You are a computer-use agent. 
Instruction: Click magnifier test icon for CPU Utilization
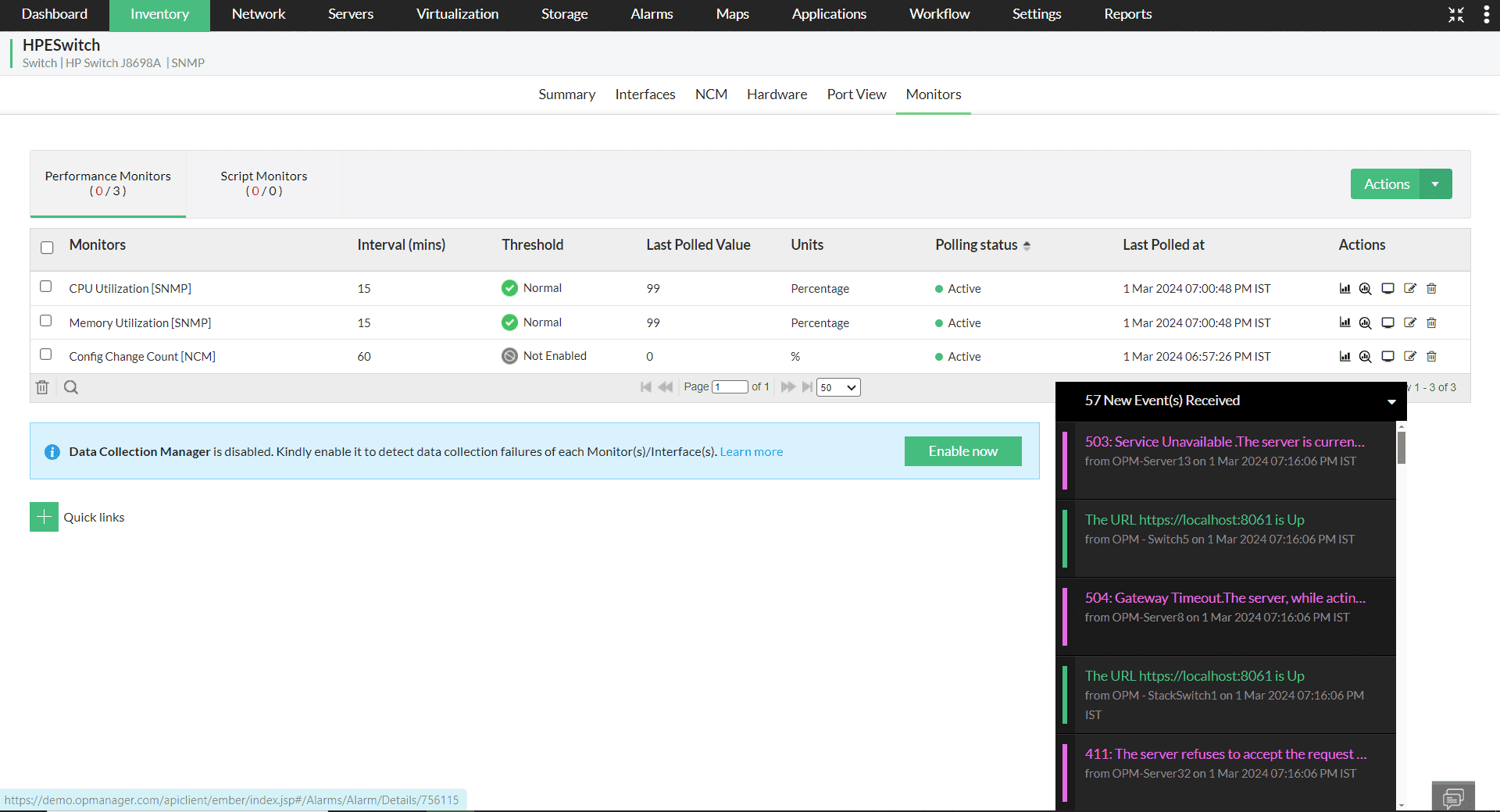[1365, 288]
